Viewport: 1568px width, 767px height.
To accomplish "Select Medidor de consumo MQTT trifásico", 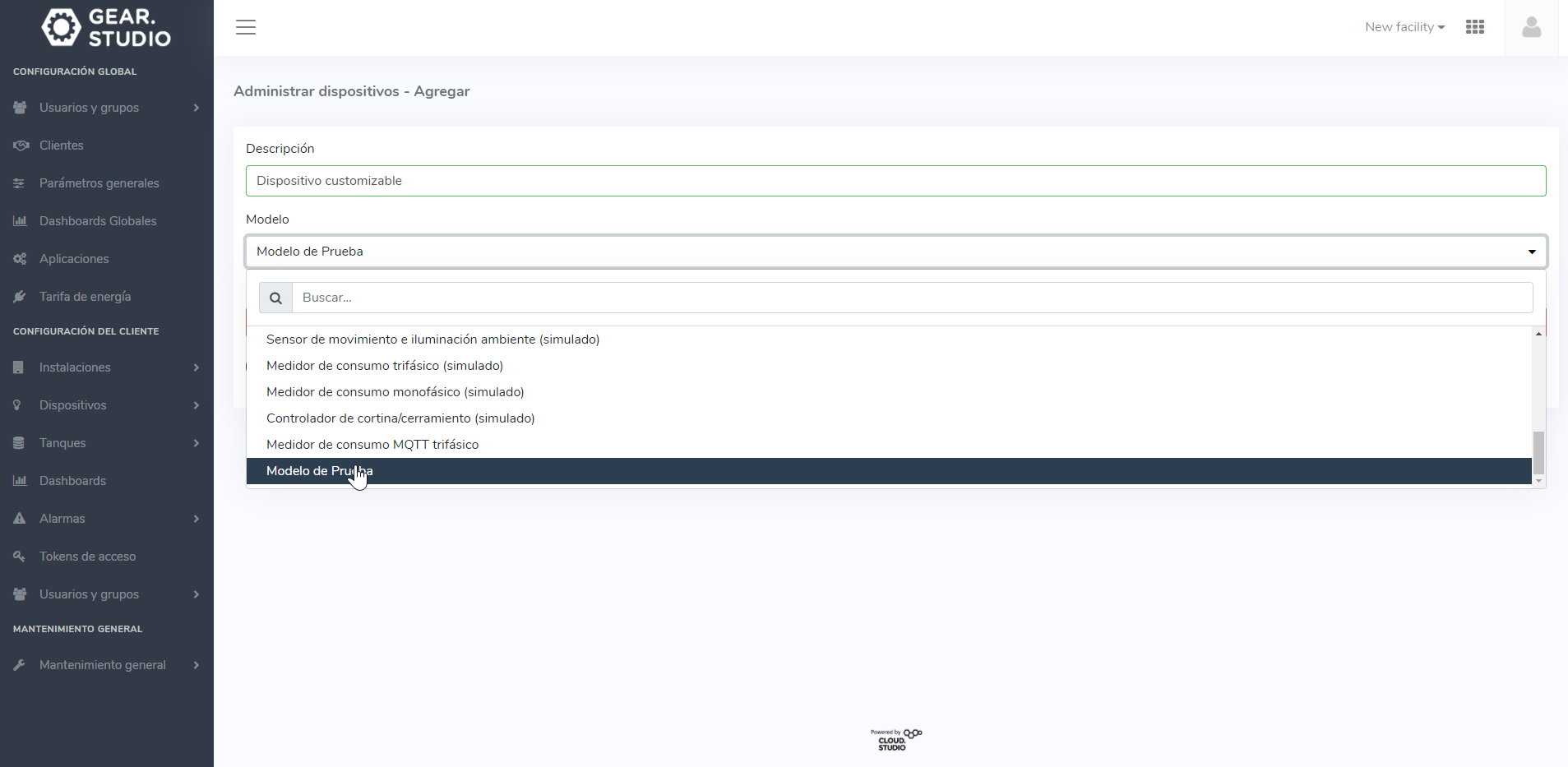I will click(372, 445).
